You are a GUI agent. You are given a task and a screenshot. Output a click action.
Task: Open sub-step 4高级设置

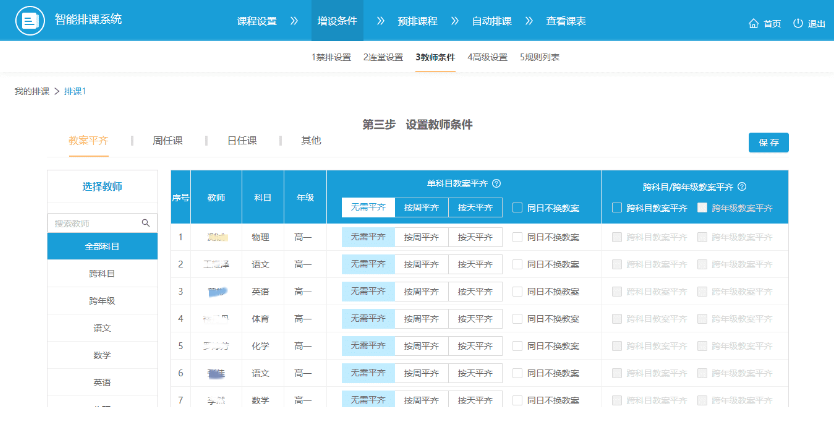coord(487,57)
